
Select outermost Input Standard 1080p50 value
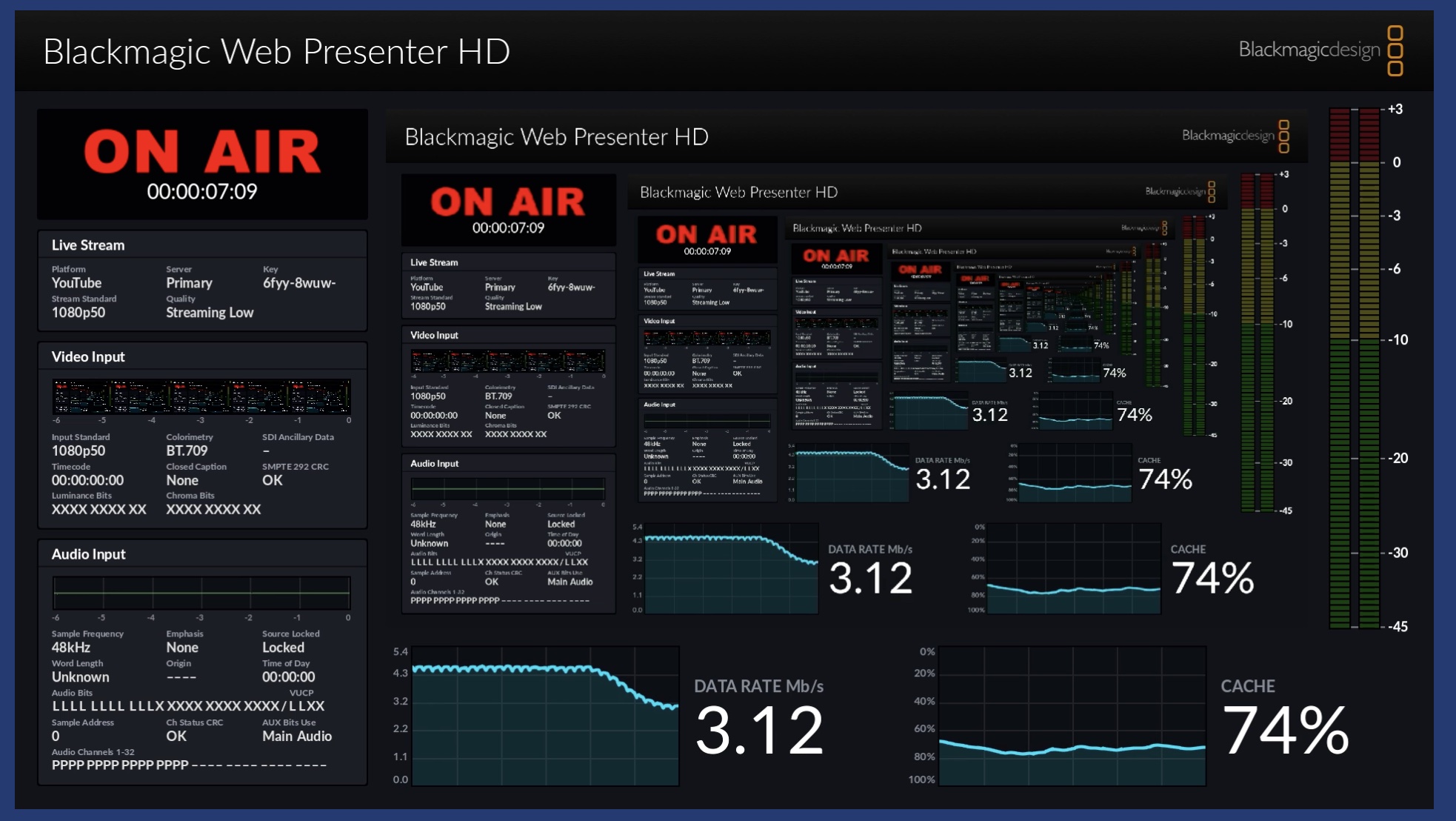pos(79,451)
